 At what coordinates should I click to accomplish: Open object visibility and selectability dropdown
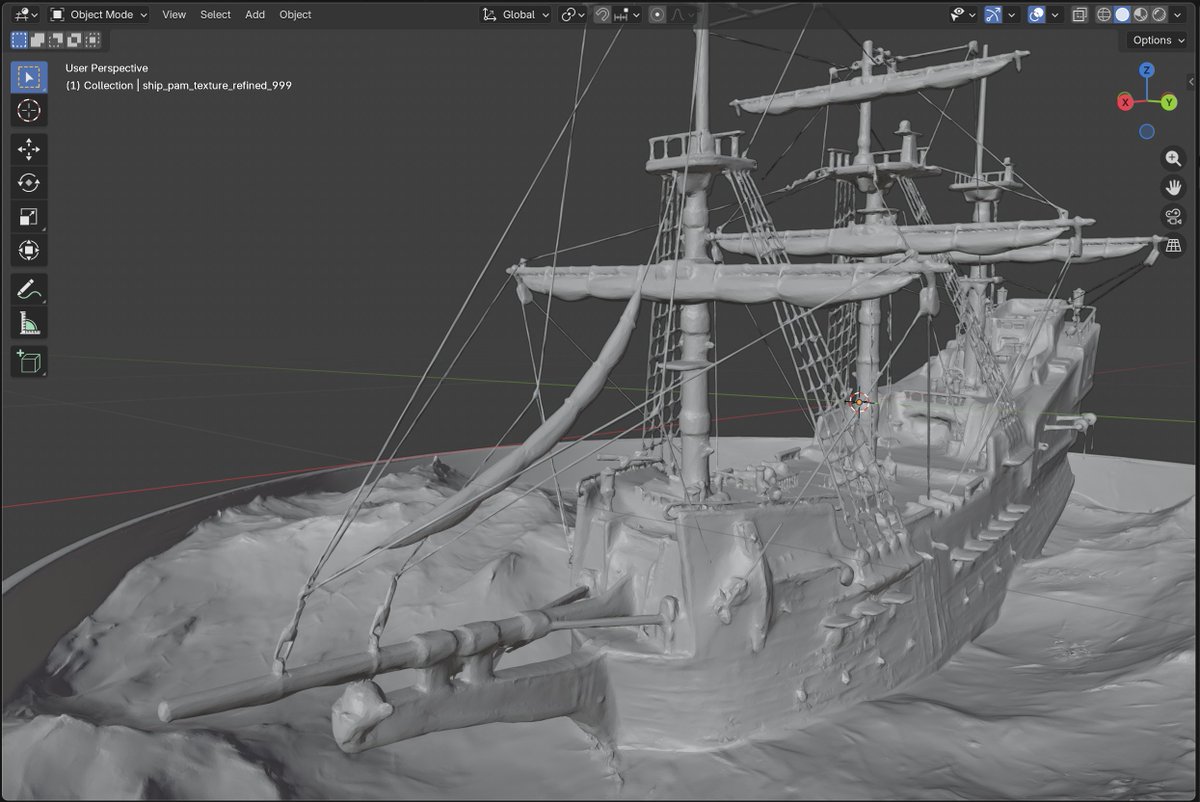click(x=964, y=15)
